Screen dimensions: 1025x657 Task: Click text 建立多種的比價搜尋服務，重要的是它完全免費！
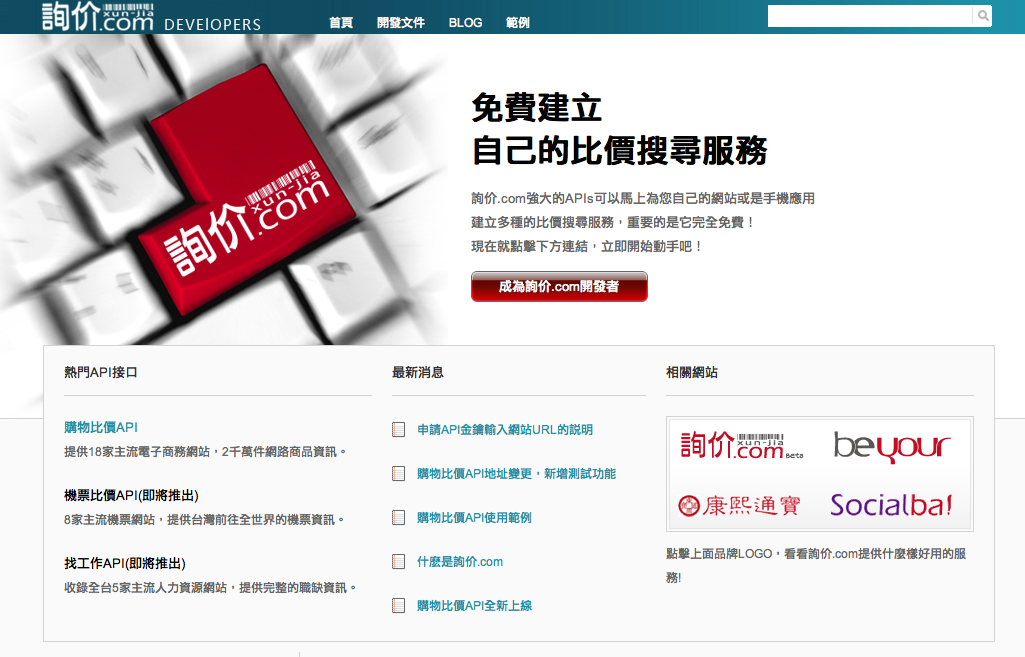click(x=613, y=222)
